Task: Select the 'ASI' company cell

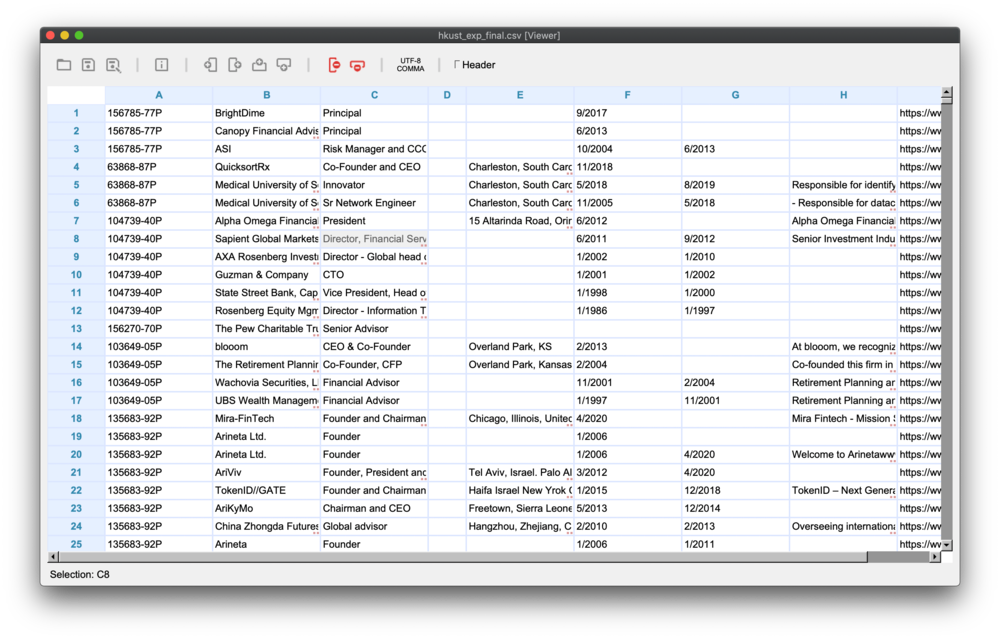Action: 267,149
